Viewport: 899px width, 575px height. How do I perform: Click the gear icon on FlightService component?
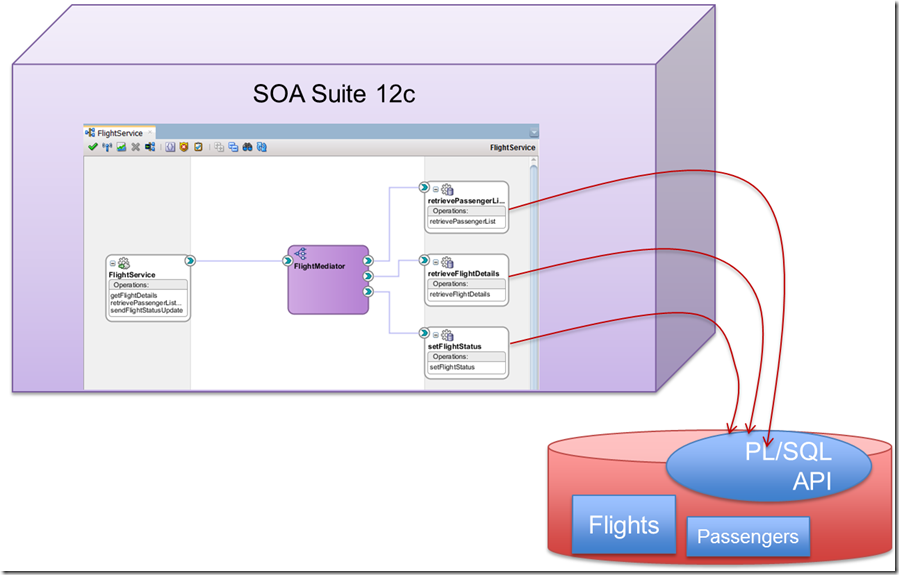125,263
